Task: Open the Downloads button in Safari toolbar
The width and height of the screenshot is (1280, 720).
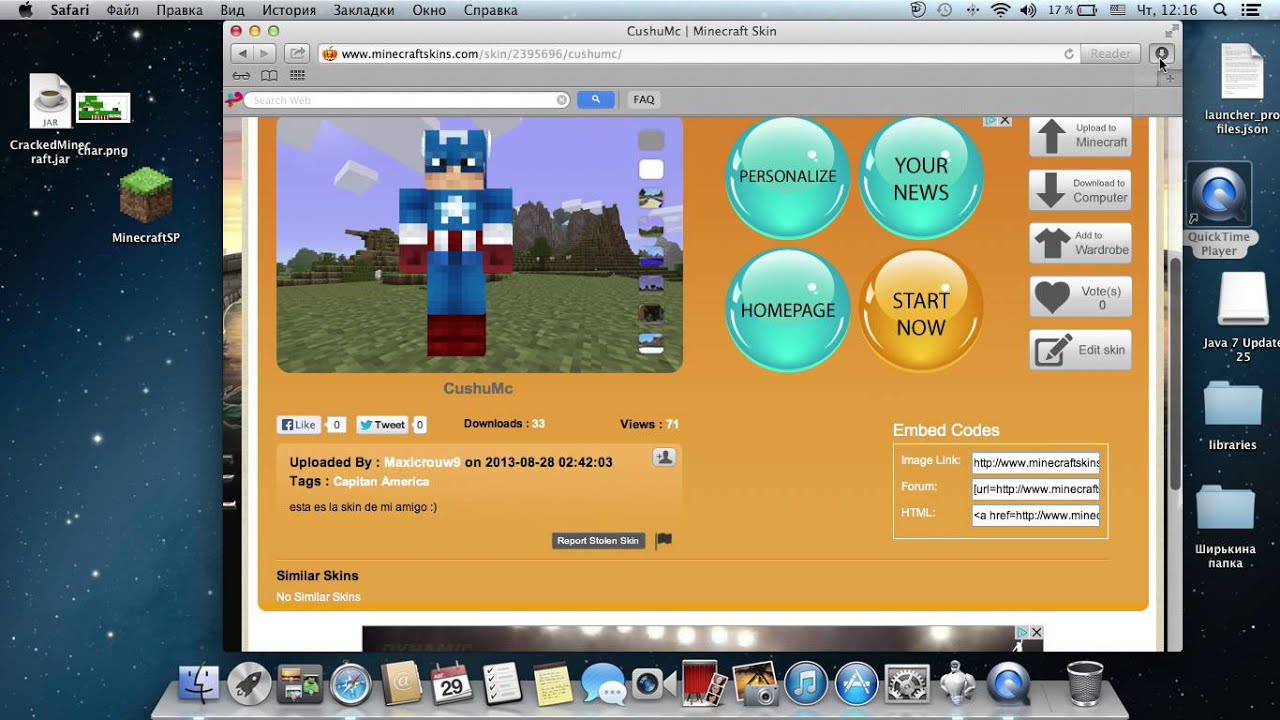Action: tap(1161, 54)
